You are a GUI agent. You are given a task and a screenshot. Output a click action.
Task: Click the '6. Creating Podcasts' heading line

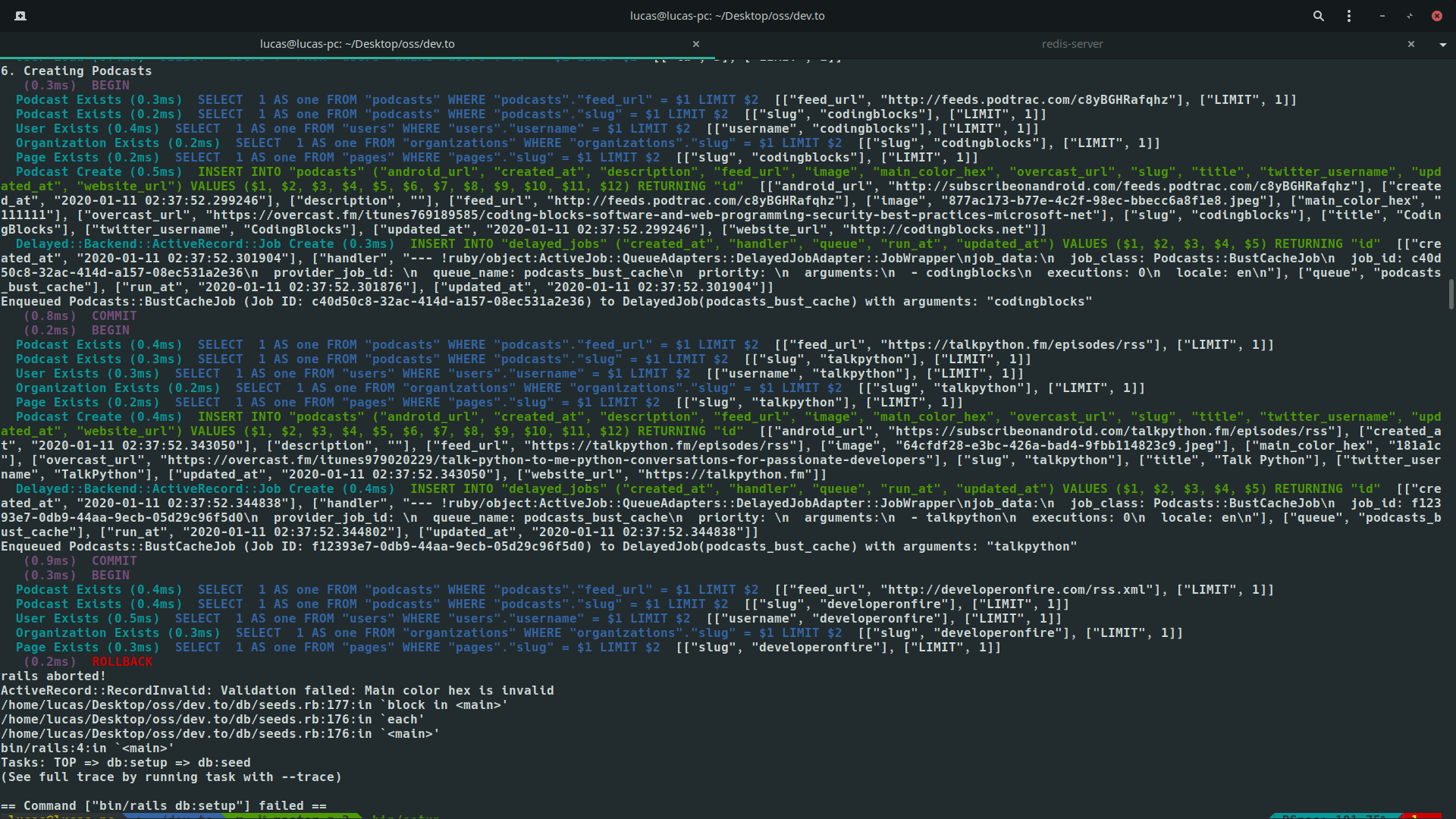pyautogui.click(x=76, y=71)
